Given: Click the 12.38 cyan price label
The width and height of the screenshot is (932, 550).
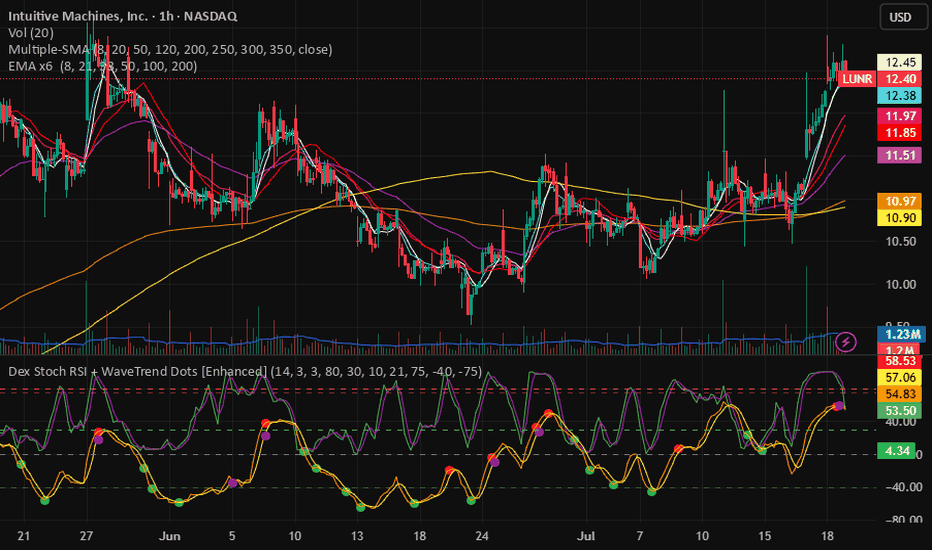Looking at the screenshot, I should 900,95.
